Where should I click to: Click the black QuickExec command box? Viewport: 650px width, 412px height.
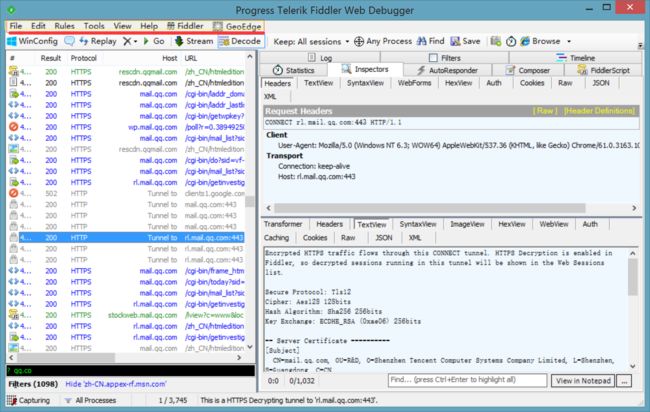(131, 371)
